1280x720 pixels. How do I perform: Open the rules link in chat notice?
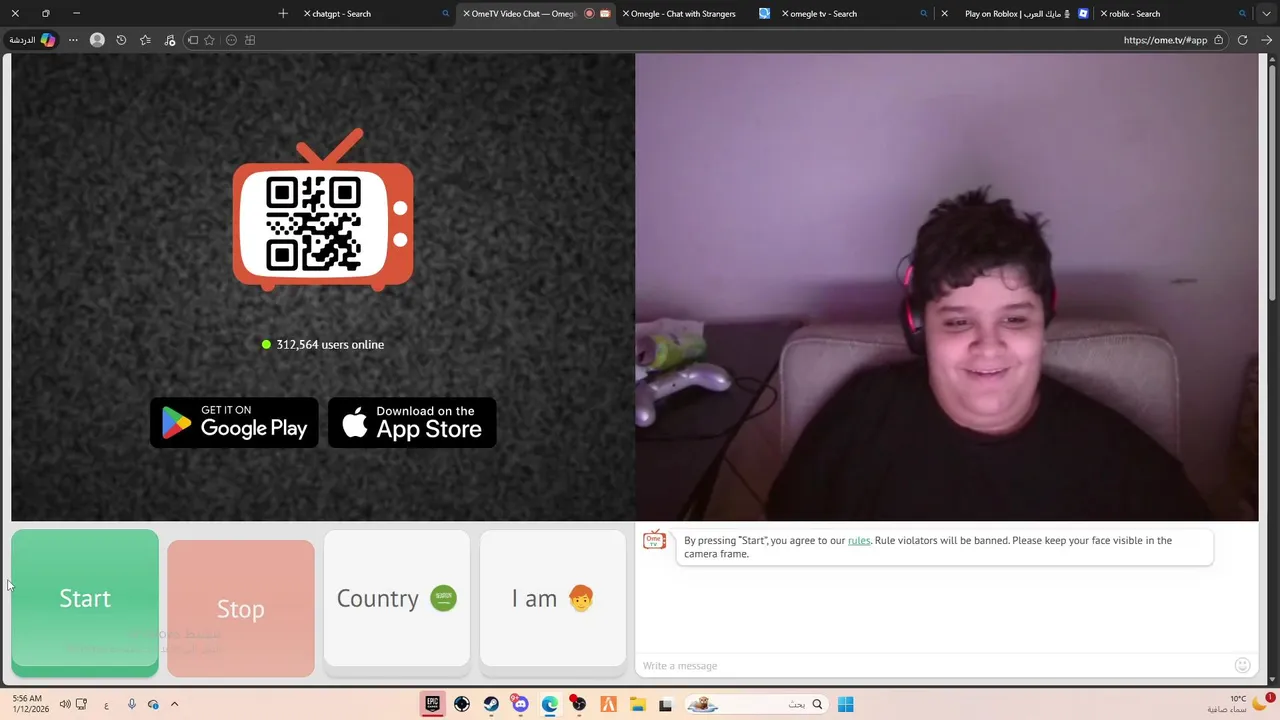pyautogui.click(x=859, y=540)
